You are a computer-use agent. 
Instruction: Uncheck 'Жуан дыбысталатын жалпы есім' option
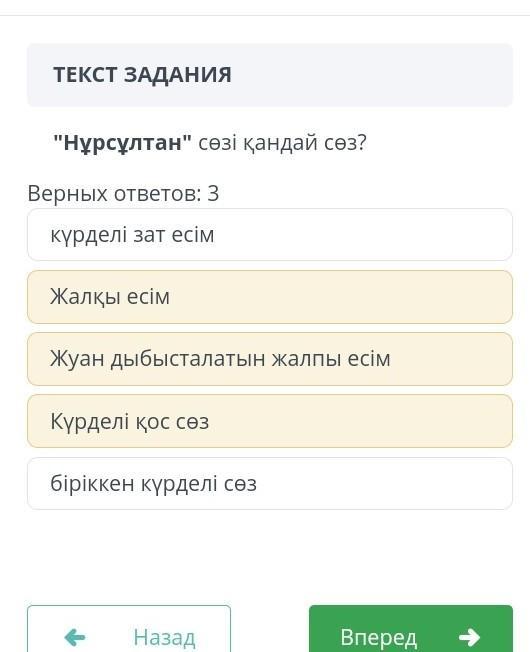[x=270, y=359]
